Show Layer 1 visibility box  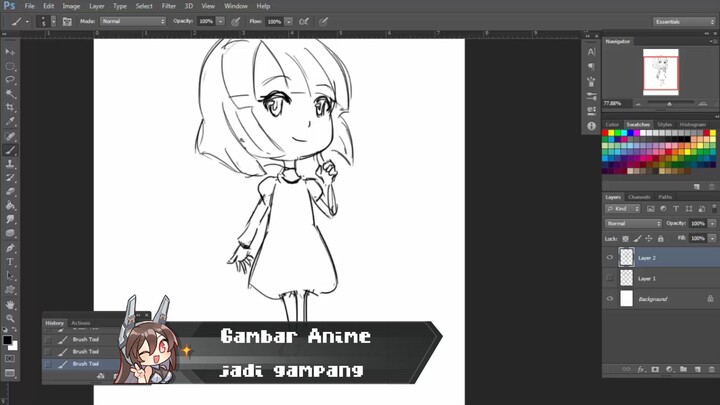point(610,278)
